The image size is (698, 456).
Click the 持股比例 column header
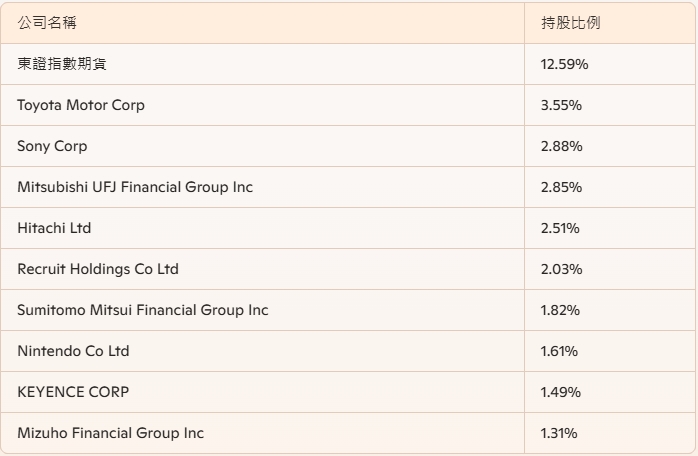pos(570,23)
